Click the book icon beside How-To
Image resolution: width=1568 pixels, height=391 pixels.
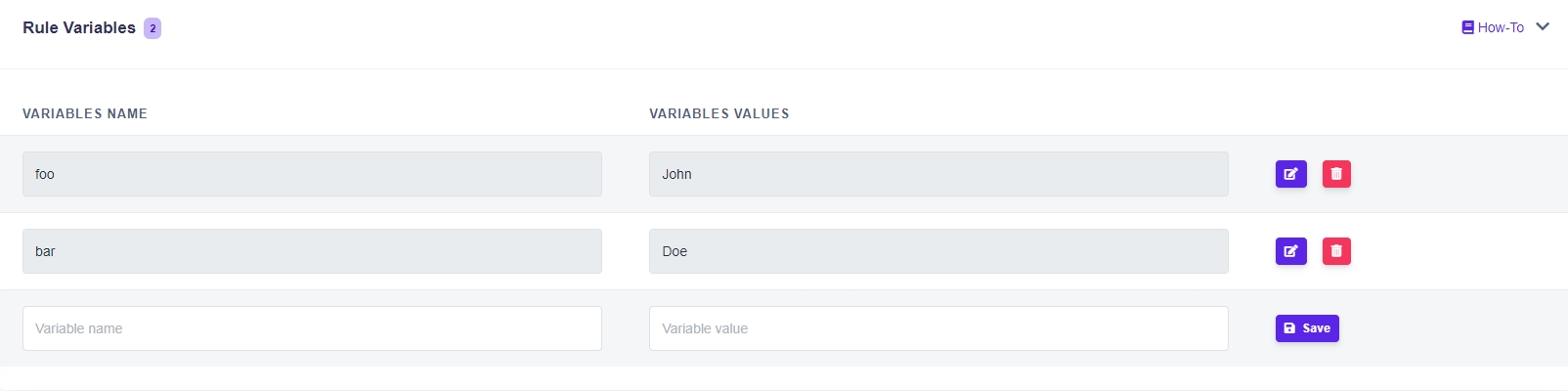pos(1467,27)
